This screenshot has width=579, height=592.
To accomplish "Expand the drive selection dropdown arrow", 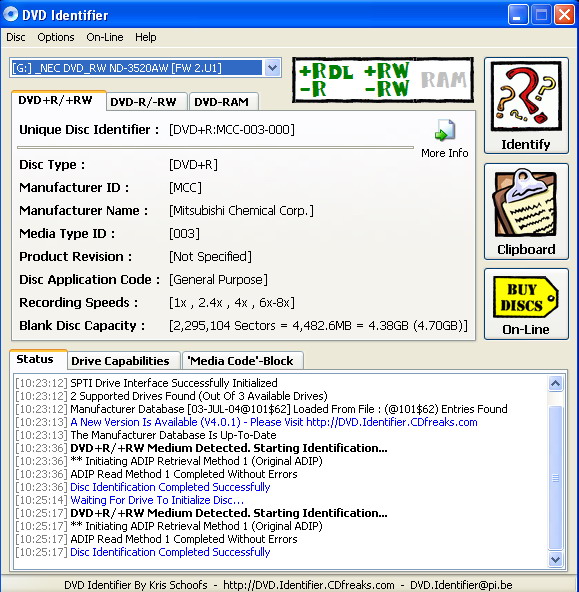I will (x=272, y=68).
